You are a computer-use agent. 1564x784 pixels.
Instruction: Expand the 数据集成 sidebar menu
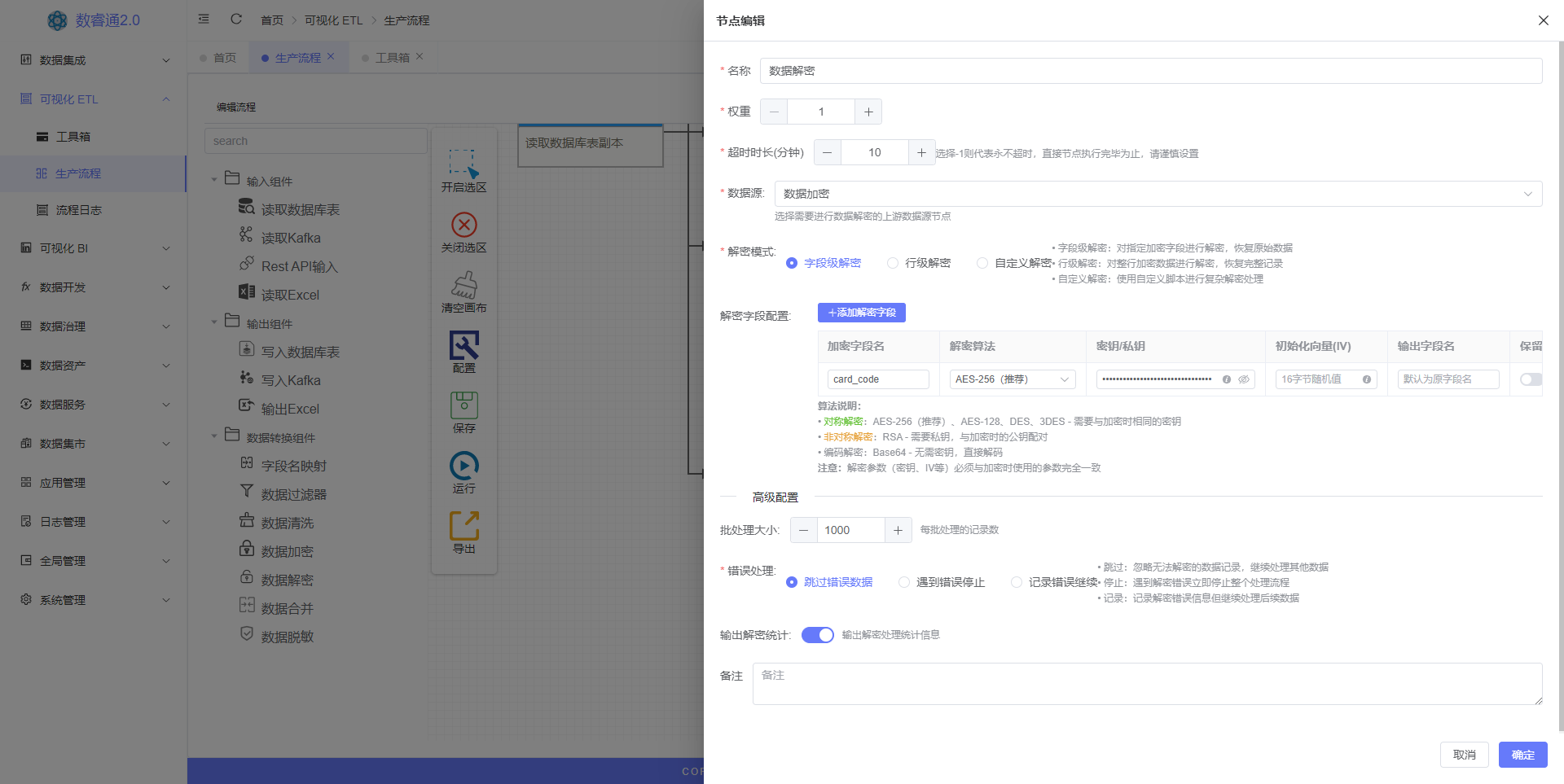point(94,60)
